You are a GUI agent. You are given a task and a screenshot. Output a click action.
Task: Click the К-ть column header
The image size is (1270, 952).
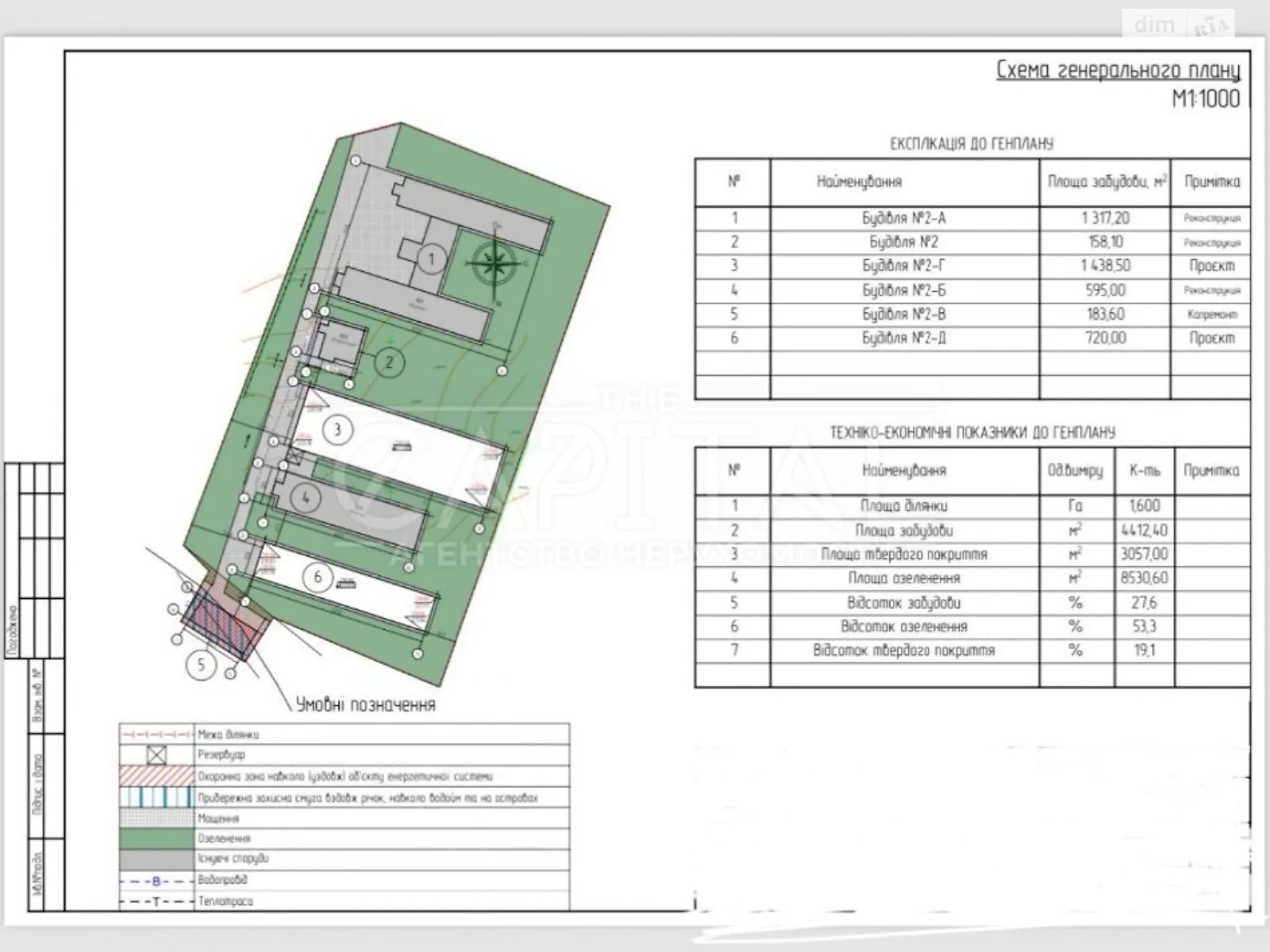[1145, 470]
